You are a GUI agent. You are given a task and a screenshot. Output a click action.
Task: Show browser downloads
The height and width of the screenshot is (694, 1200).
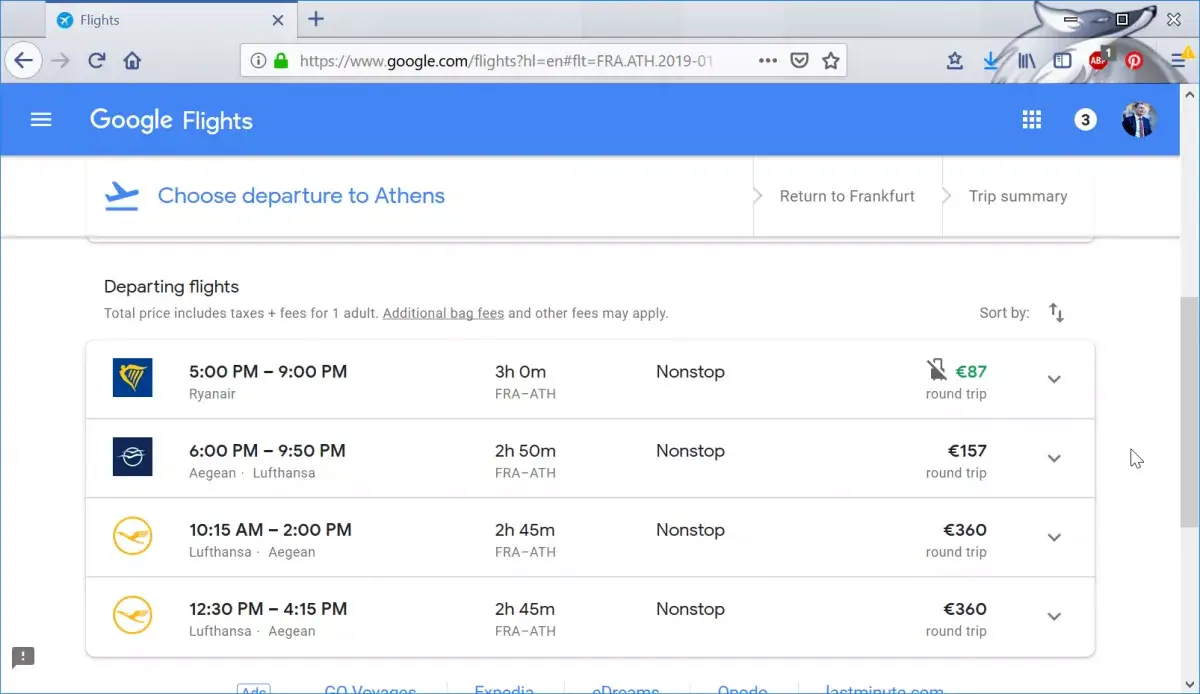pyautogui.click(x=990, y=61)
